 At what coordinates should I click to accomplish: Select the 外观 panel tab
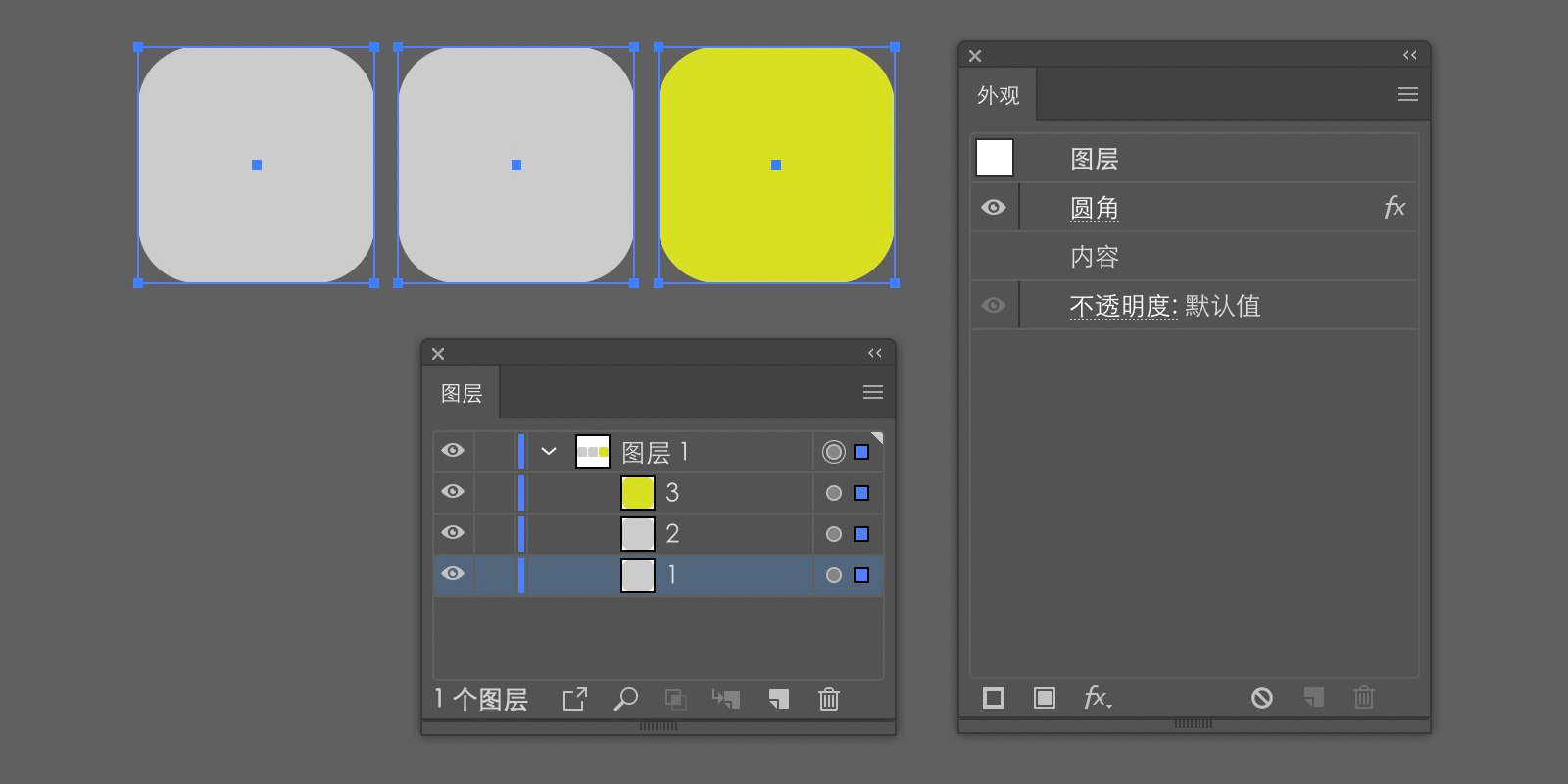pyautogui.click(x=999, y=95)
